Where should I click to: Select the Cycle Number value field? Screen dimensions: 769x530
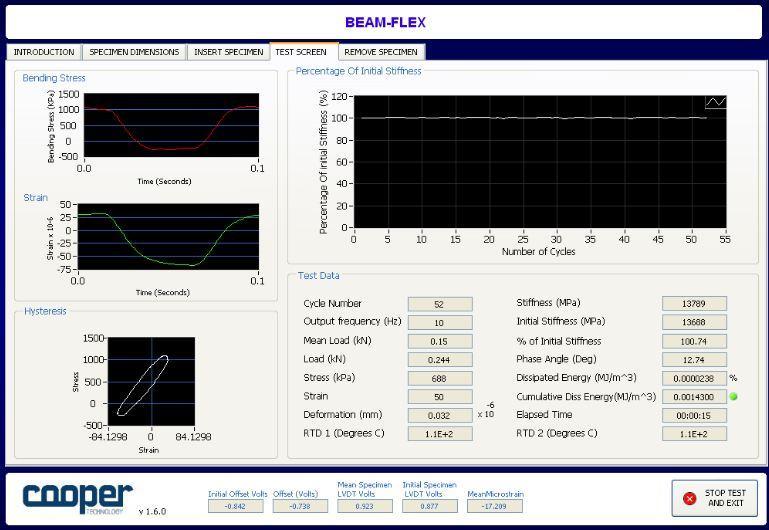pos(440,304)
